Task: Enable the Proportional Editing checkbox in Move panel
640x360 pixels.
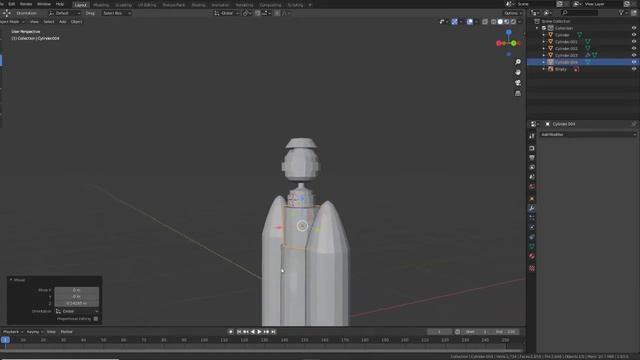Action: 96,319
